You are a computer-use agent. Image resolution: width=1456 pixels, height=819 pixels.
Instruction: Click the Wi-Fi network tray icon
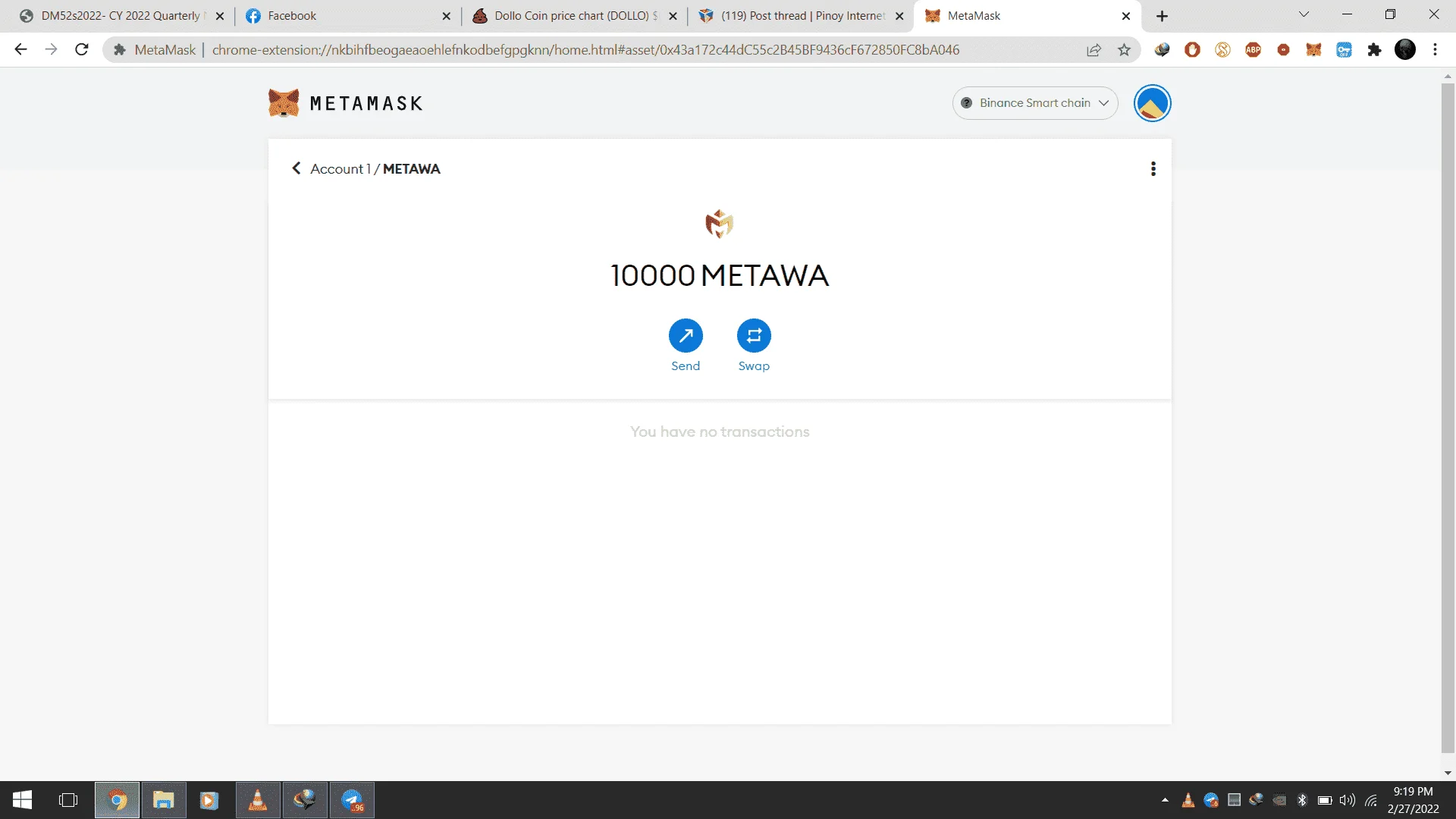[x=1371, y=800]
